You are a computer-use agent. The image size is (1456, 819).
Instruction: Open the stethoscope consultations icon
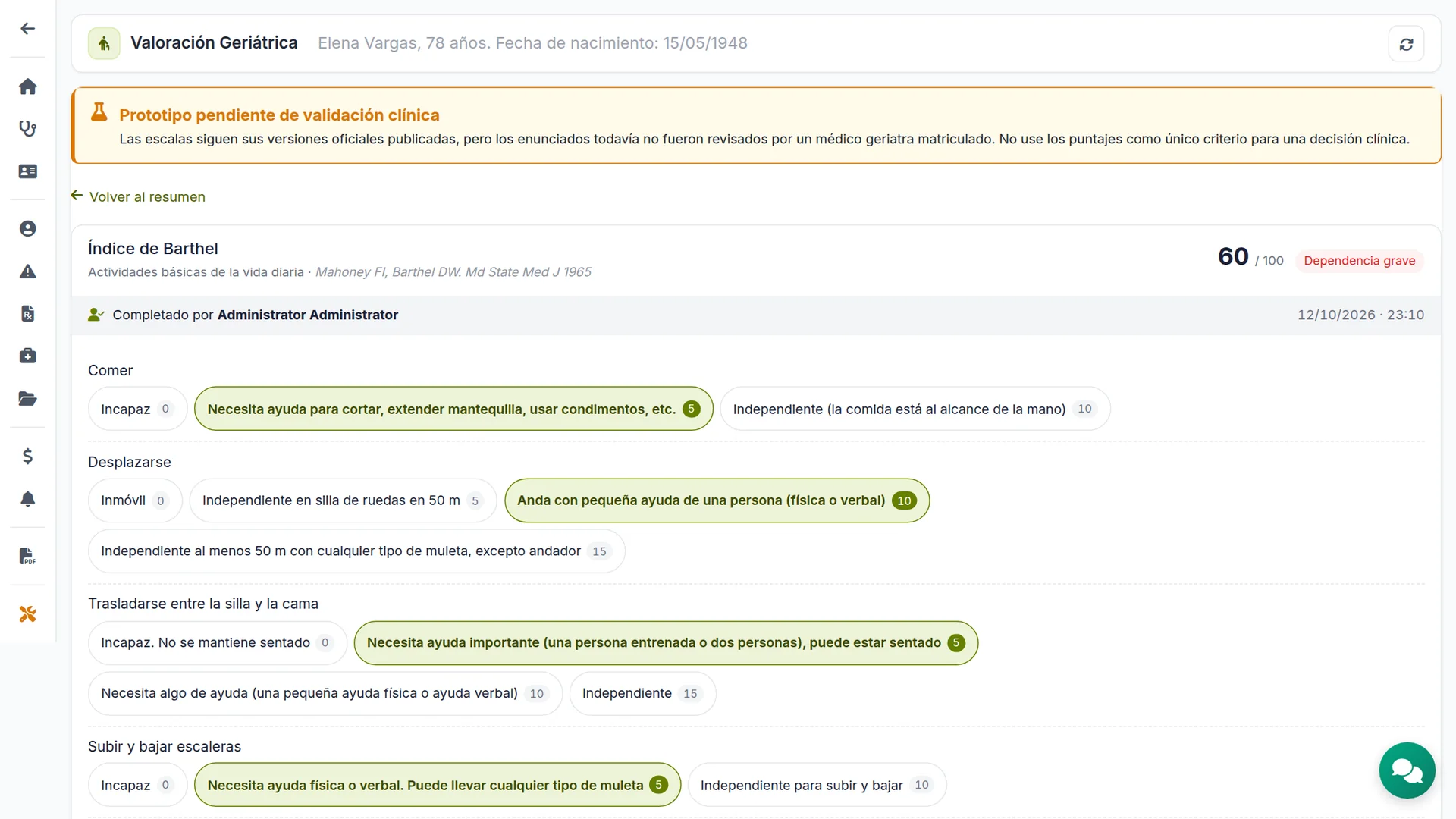[x=28, y=129]
